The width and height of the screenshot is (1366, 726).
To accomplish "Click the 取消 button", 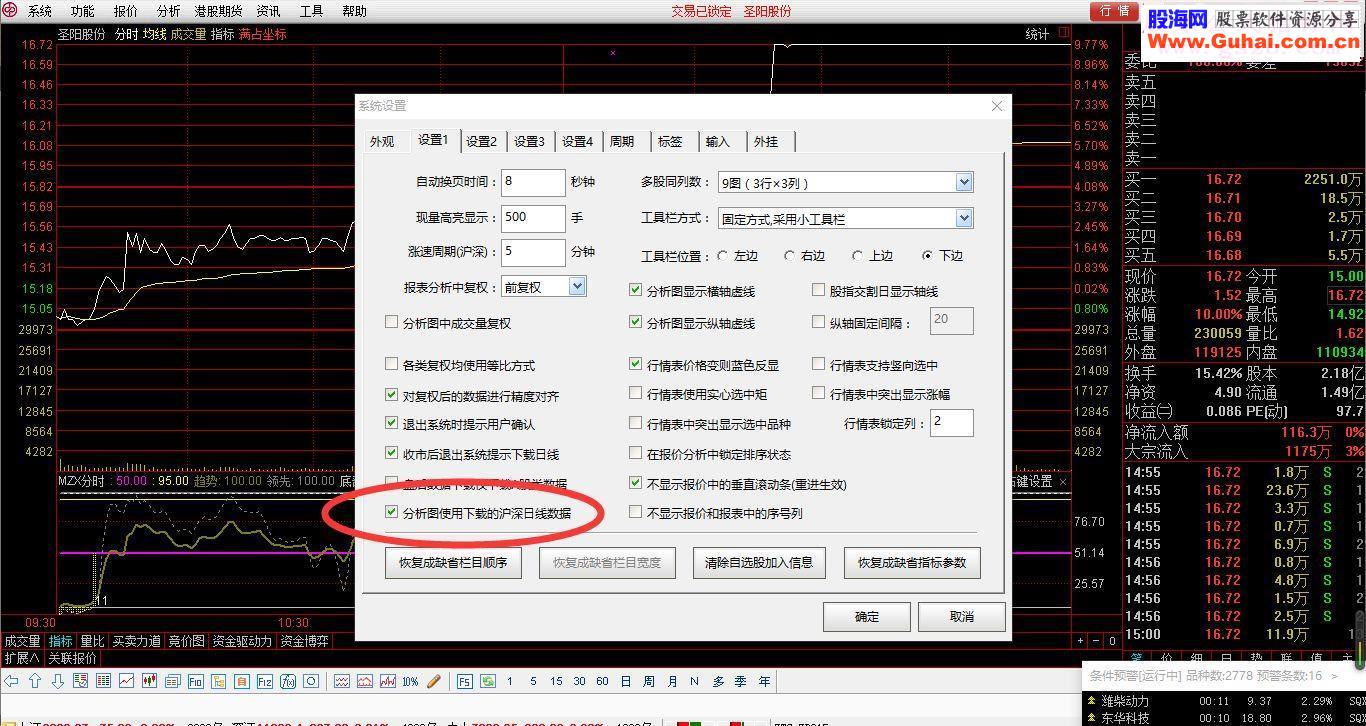I will (962, 616).
